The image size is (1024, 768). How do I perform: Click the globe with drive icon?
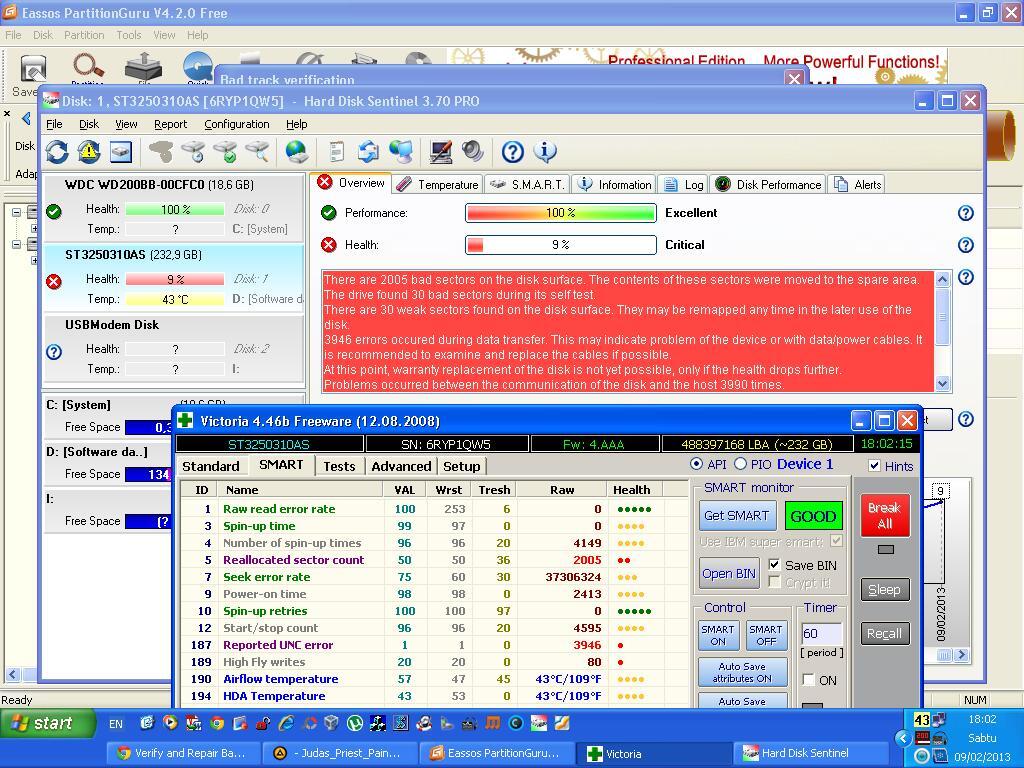(x=297, y=152)
